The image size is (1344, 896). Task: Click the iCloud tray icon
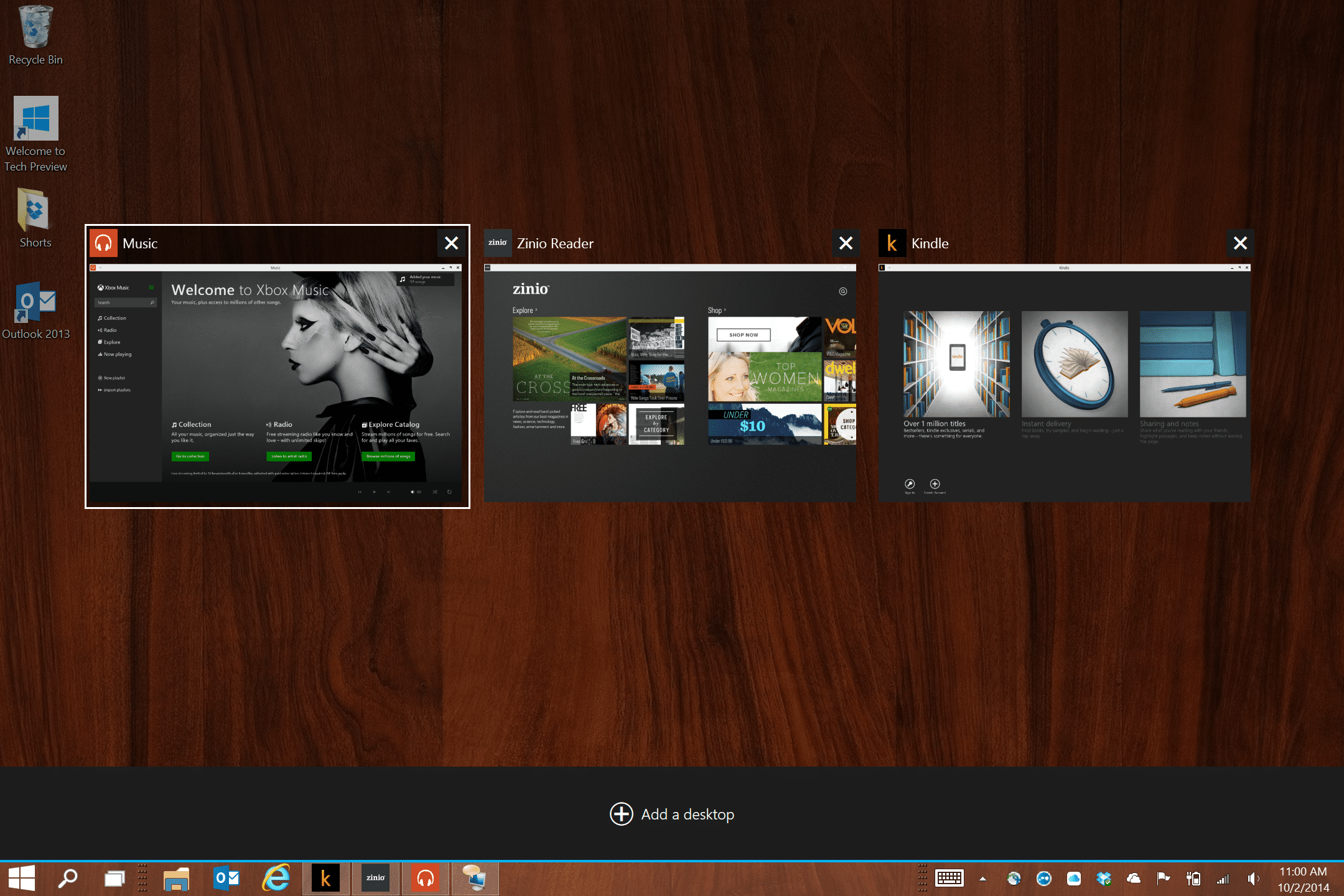pos(1074,879)
